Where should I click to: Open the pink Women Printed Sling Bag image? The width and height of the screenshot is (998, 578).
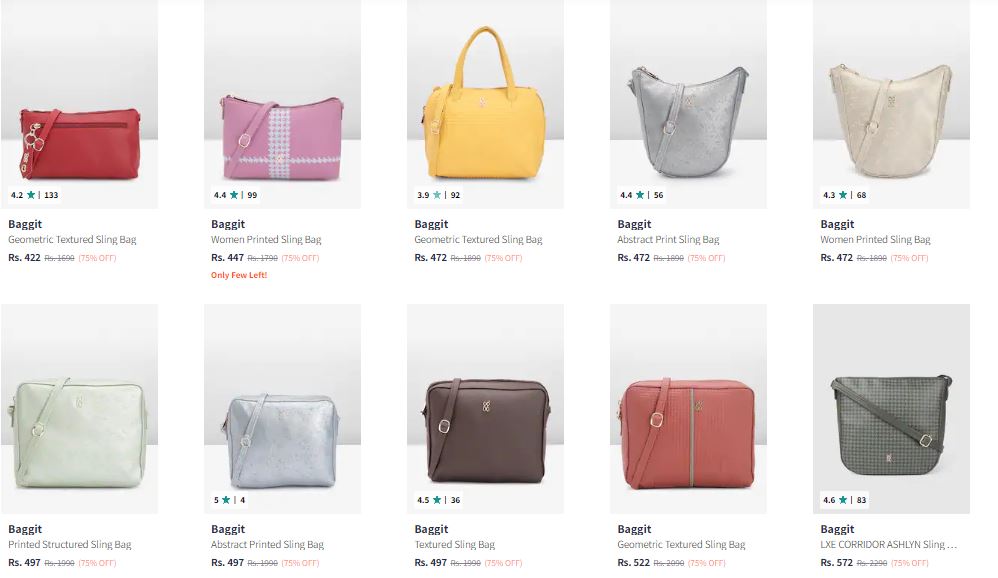click(x=283, y=104)
